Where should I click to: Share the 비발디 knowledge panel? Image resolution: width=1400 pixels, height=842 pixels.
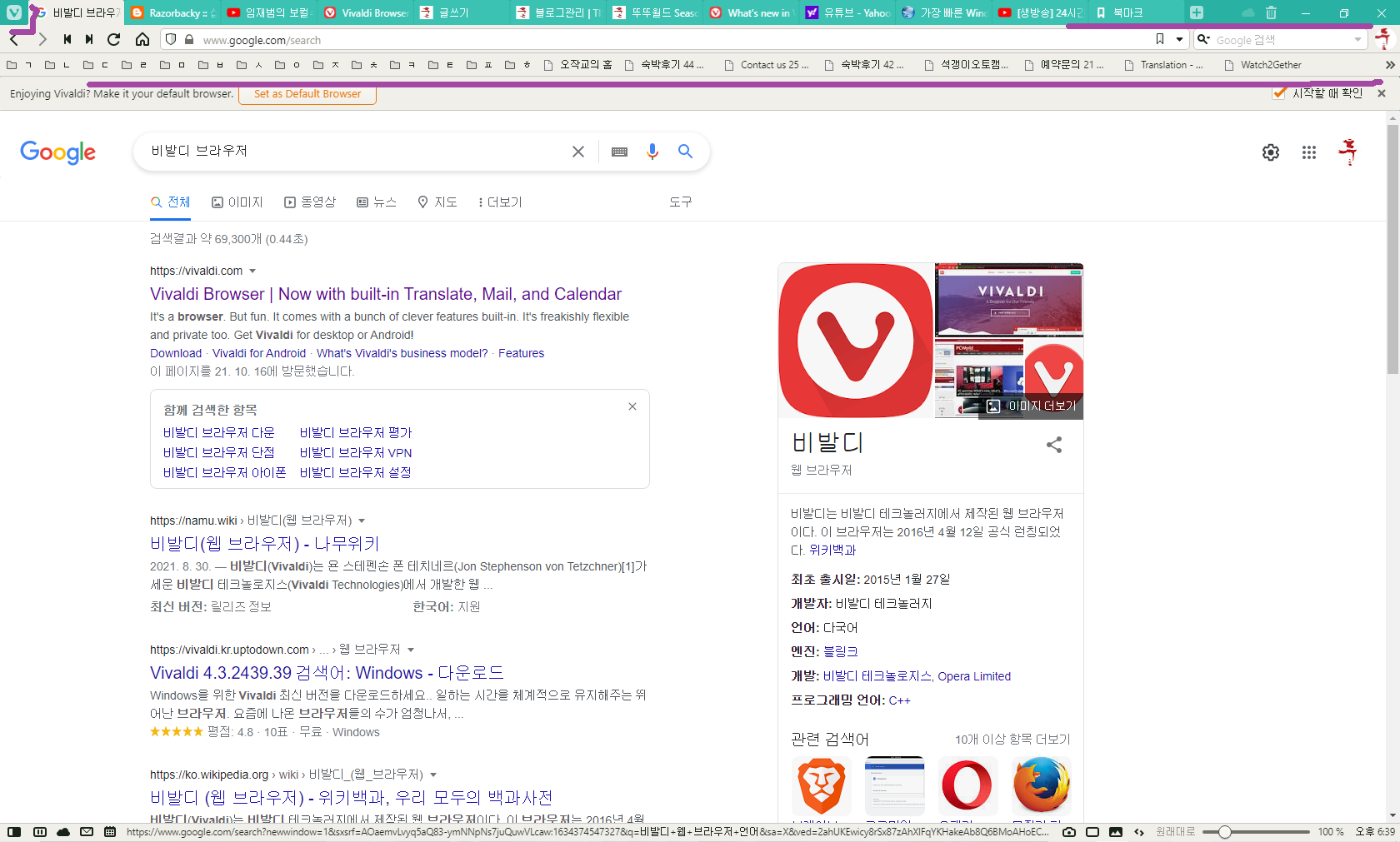click(1054, 445)
